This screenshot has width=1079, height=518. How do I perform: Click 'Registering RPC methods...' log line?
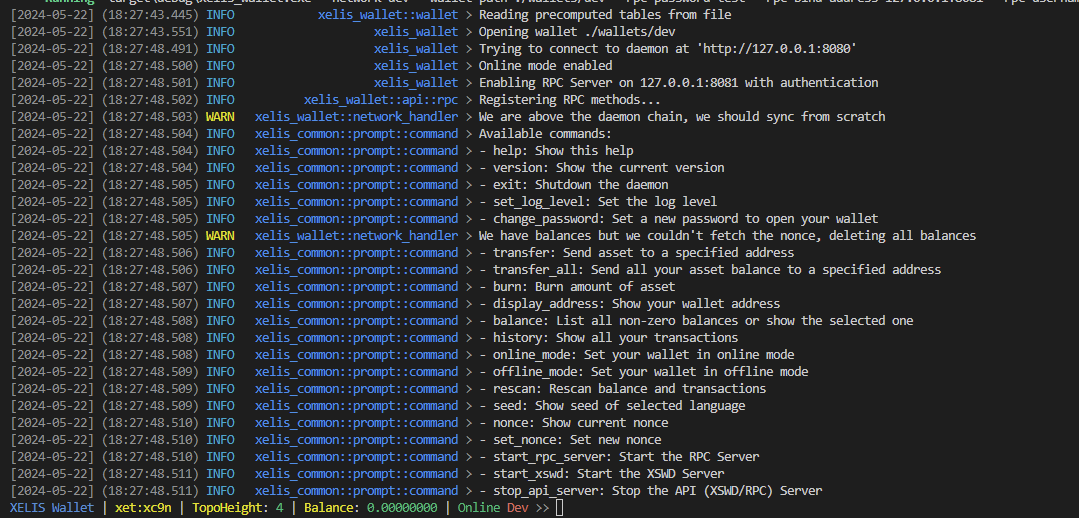pyautogui.click(x=570, y=100)
